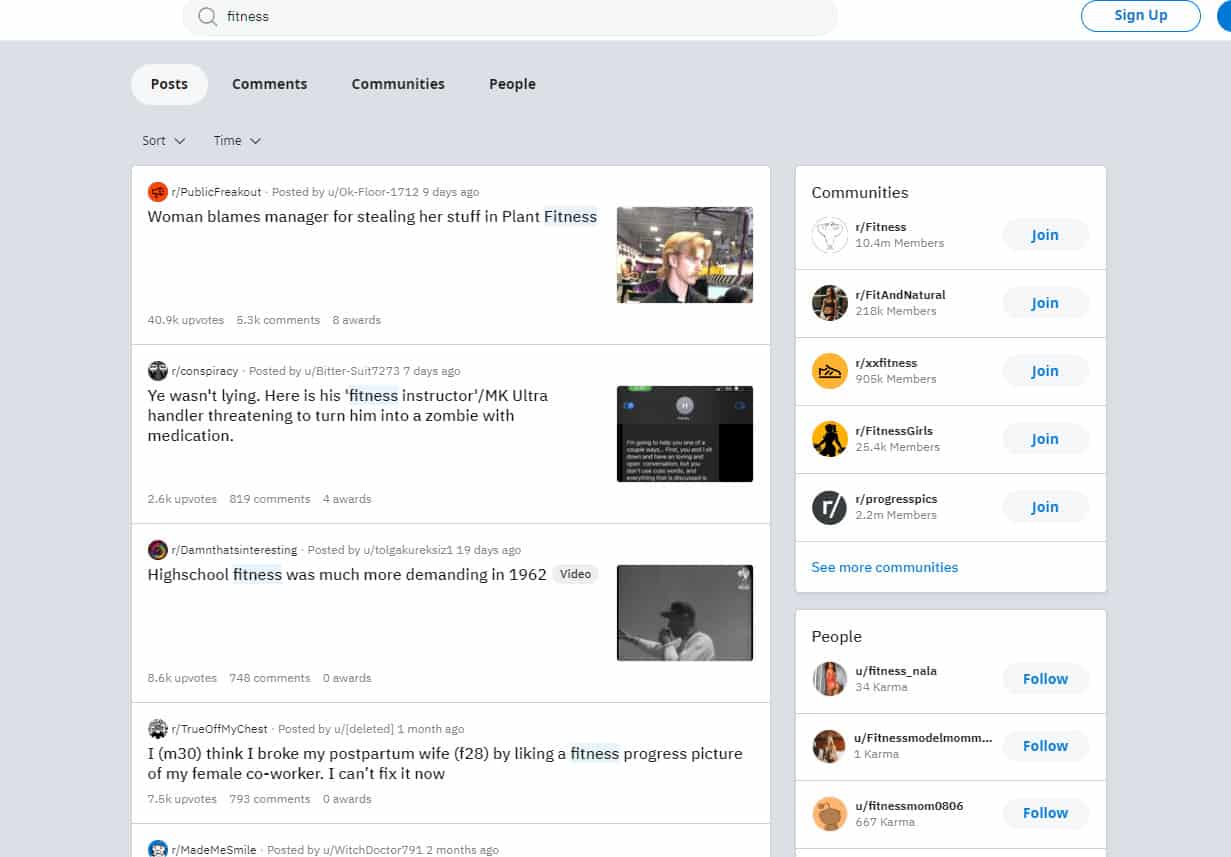The height and width of the screenshot is (857, 1231).
Task: Click the r/PublicFreakout subreddit icon
Action: [x=157, y=191]
